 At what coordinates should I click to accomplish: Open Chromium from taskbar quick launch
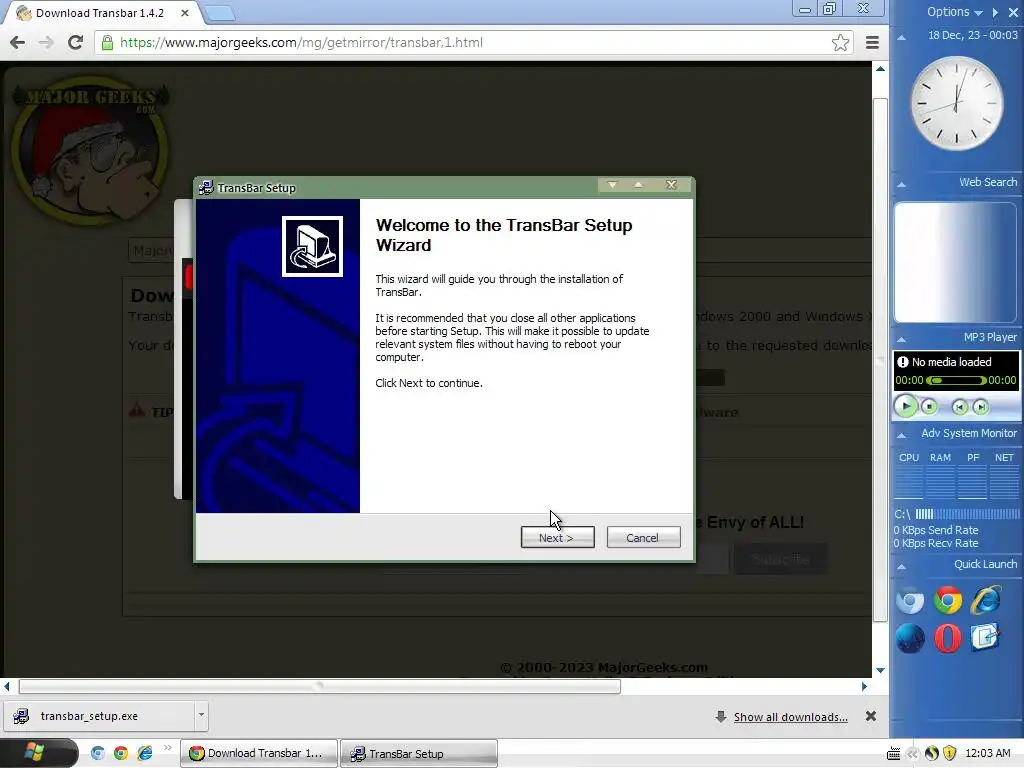97,753
